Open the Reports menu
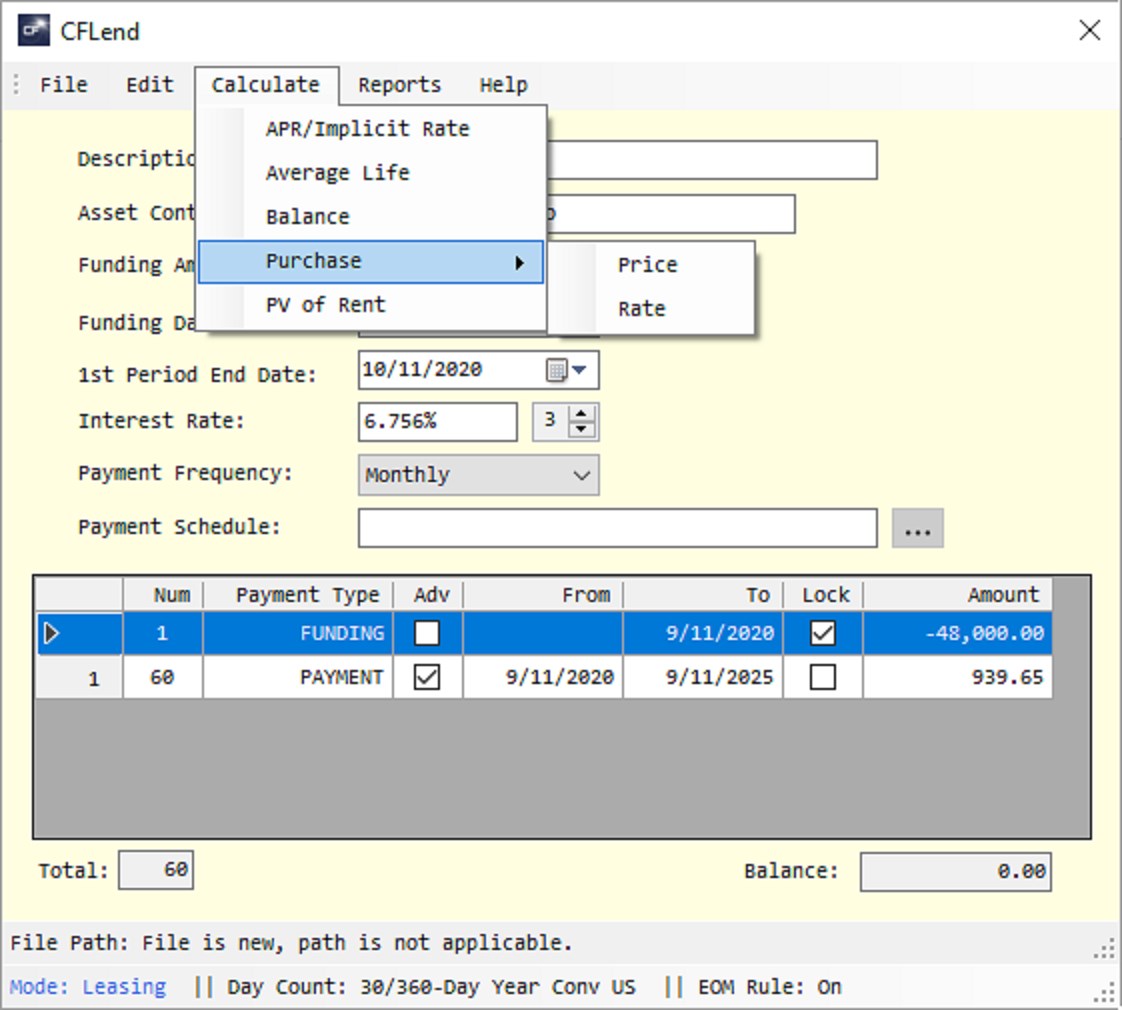Screen dimensions: 1122x1010 pyautogui.click(x=399, y=84)
